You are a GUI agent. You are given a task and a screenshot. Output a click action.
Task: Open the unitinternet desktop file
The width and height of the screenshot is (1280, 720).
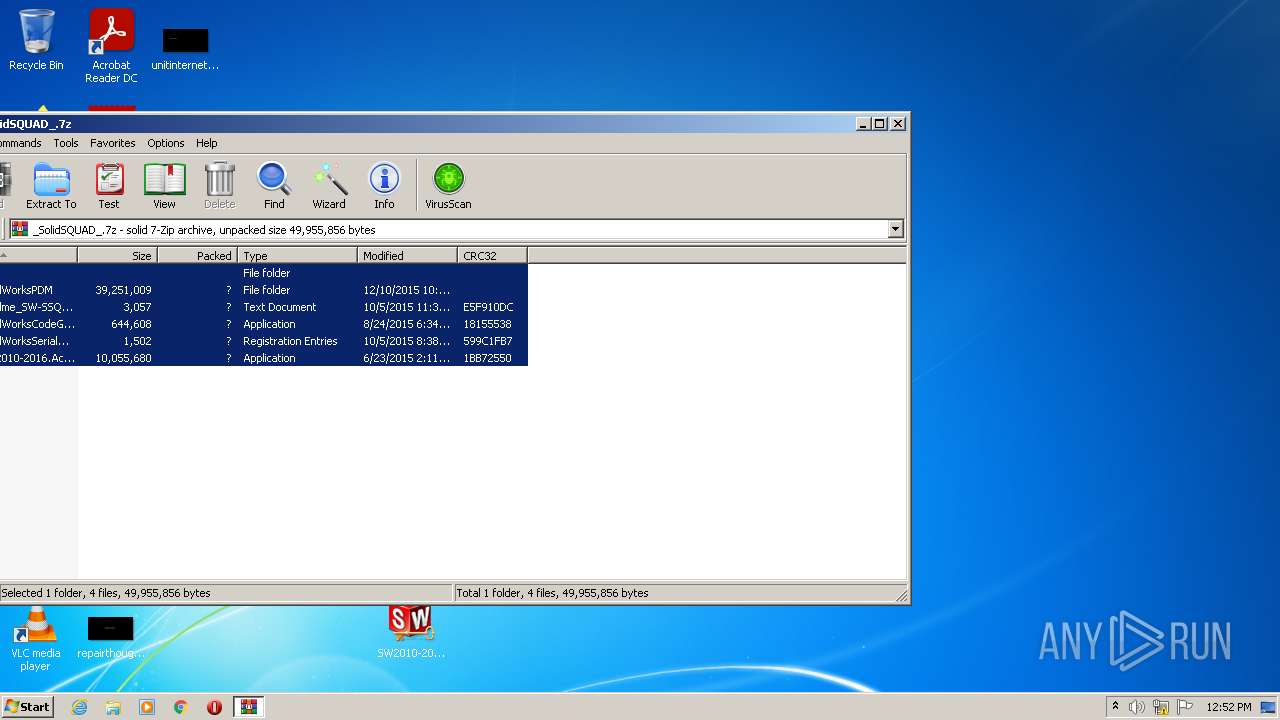coord(185,48)
